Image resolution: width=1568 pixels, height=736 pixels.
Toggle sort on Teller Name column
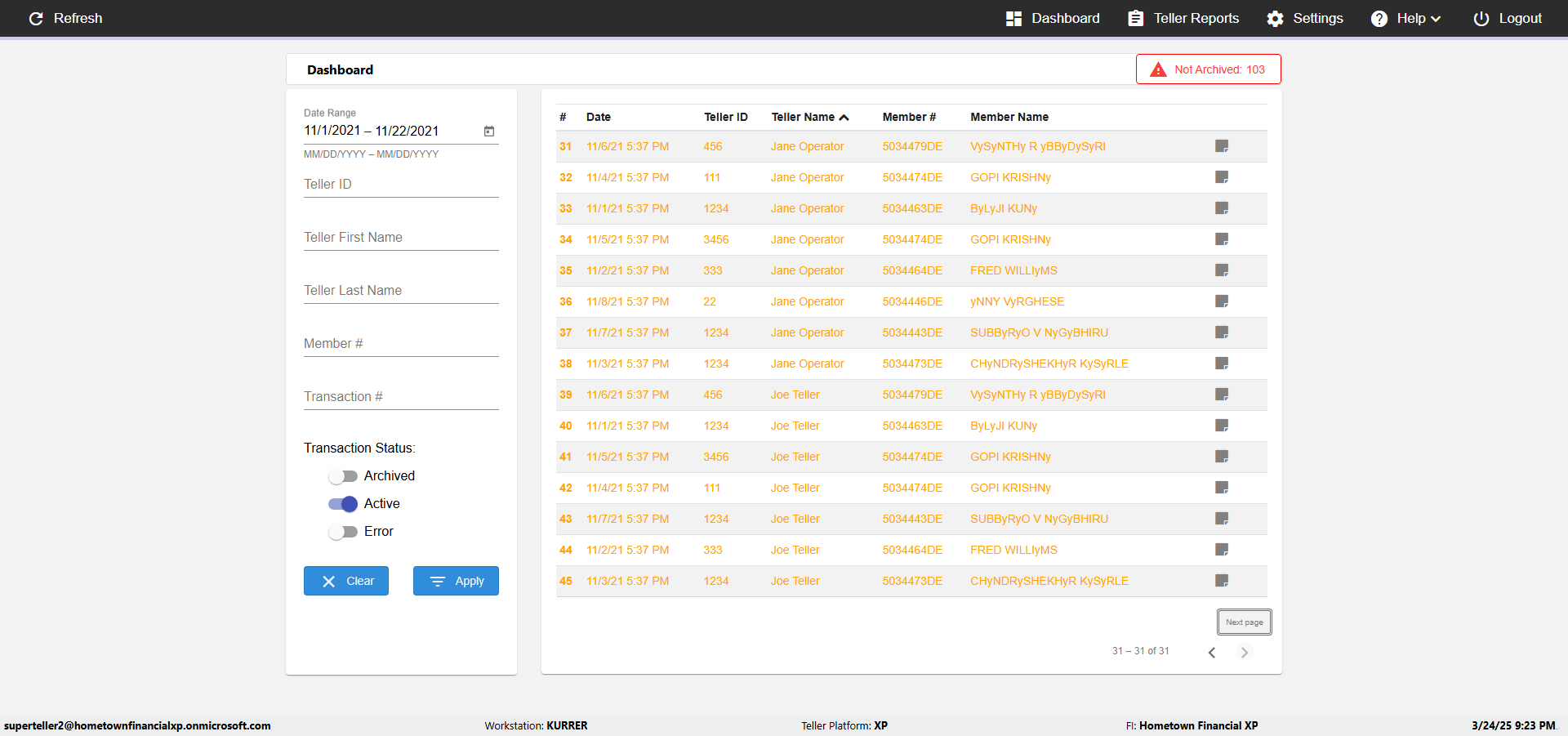click(x=809, y=117)
